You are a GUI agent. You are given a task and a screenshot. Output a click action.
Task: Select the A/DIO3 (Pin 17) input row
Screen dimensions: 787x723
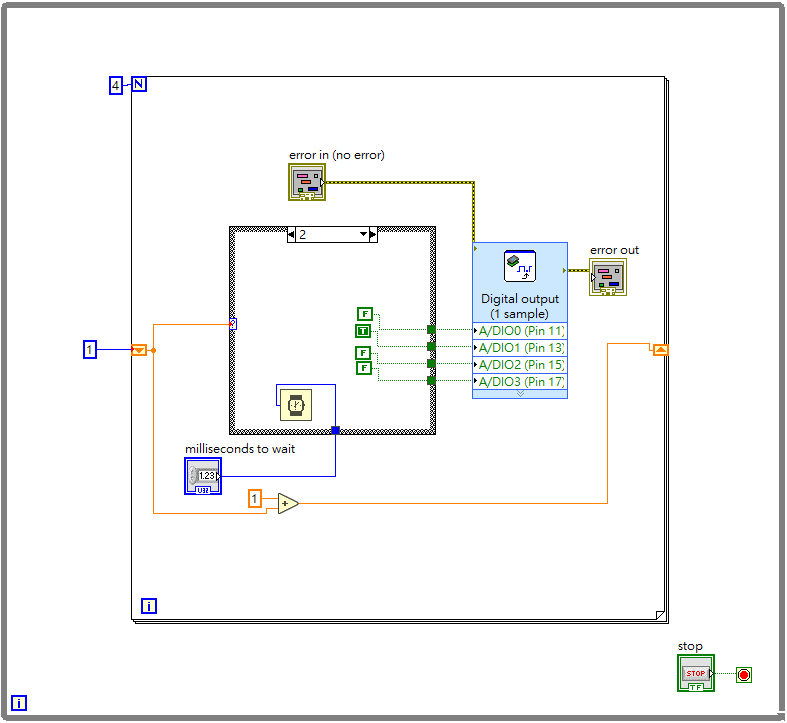520,382
